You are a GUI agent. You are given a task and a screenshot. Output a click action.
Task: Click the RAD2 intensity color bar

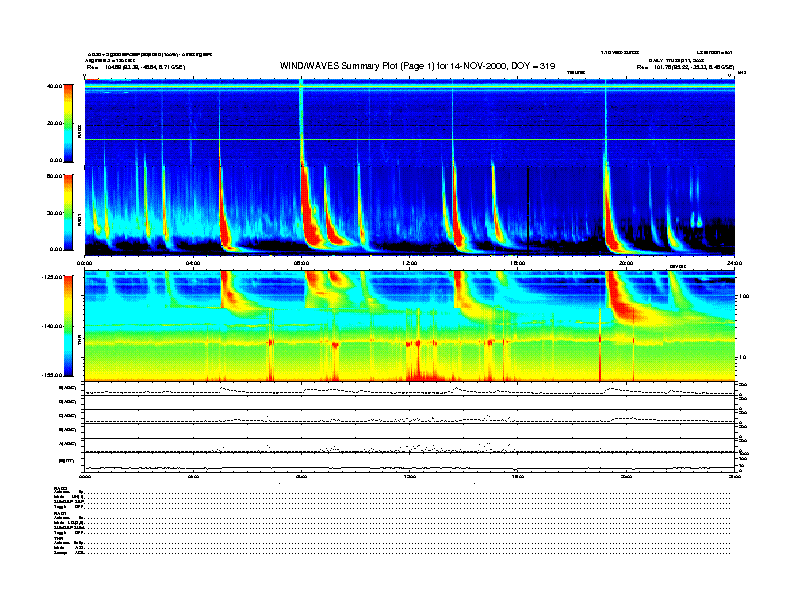click(x=68, y=123)
